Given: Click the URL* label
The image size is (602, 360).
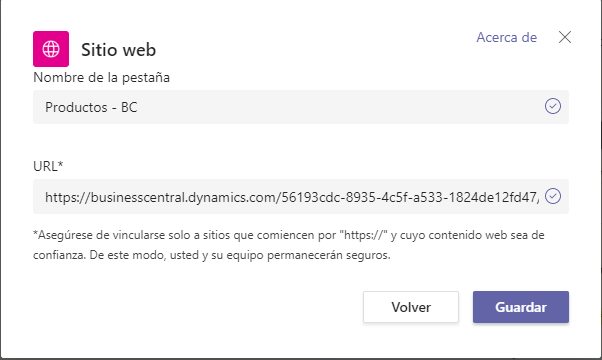Looking at the screenshot, I should tap(48, 166).
